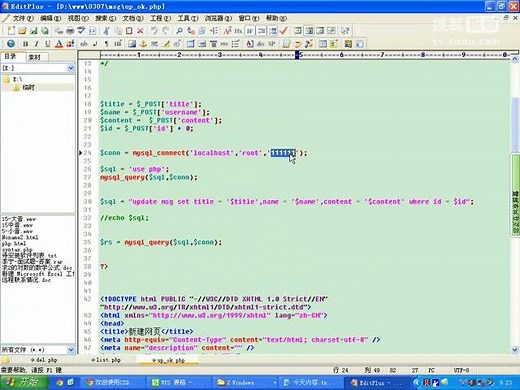Screen dimensions: 520x390
Task: Apply the Italic HTML tag button
Action: 36,44
